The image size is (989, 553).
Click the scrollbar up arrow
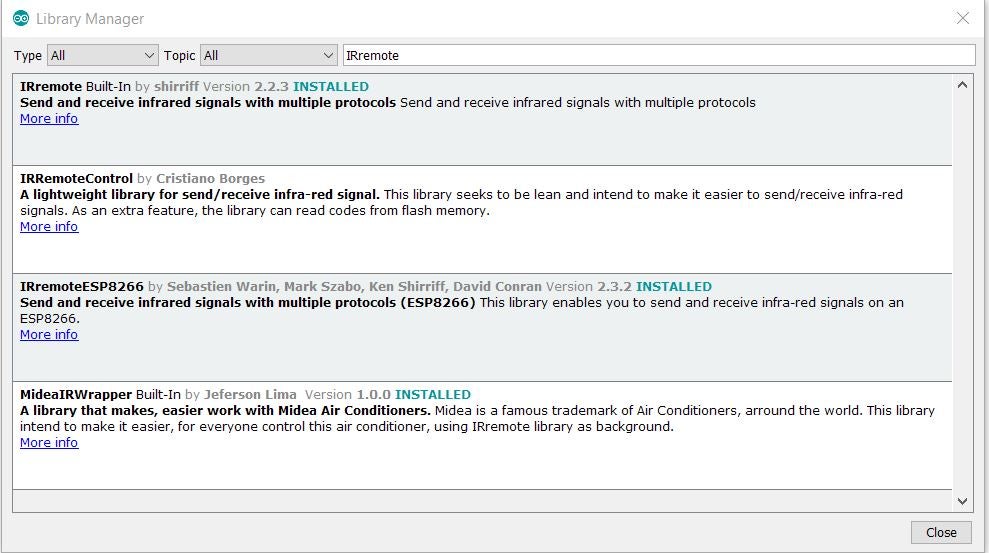coord(962,84)
